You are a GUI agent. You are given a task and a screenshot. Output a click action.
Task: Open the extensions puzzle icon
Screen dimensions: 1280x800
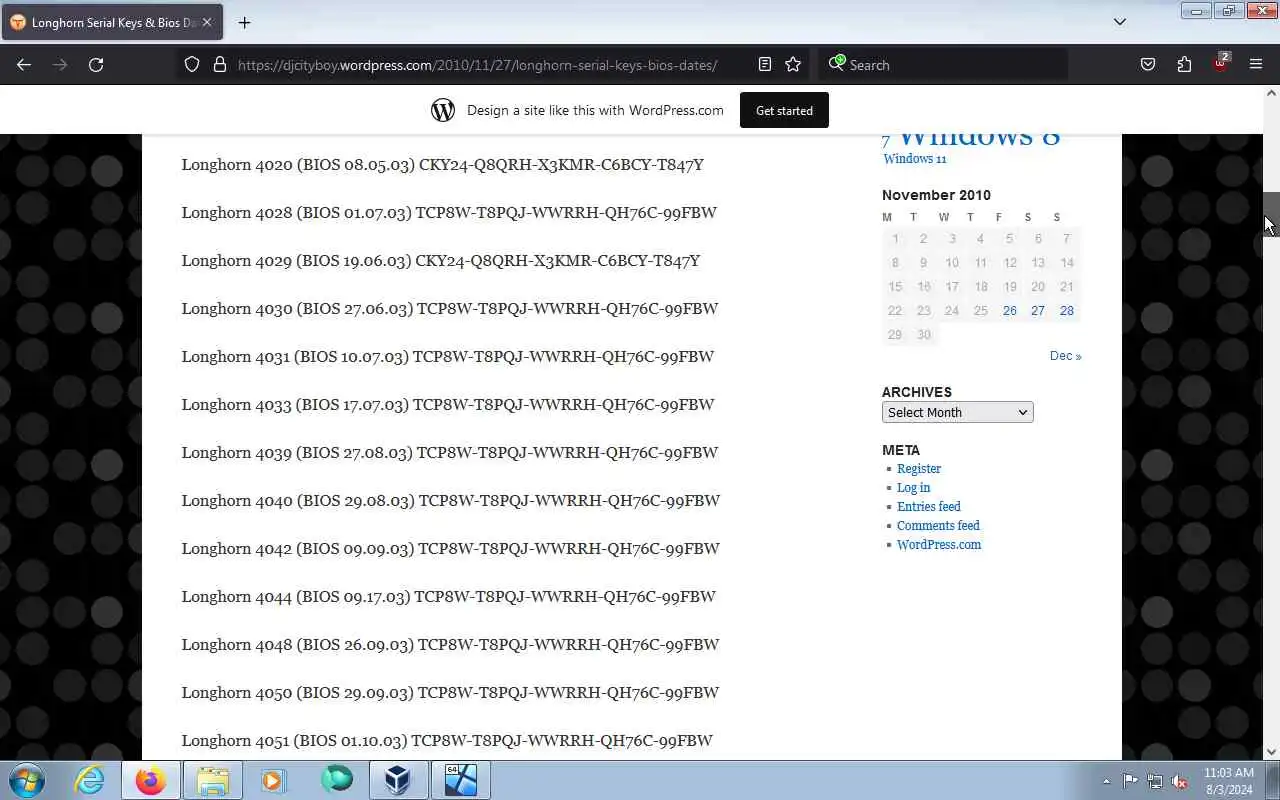tap(1184, 64)
